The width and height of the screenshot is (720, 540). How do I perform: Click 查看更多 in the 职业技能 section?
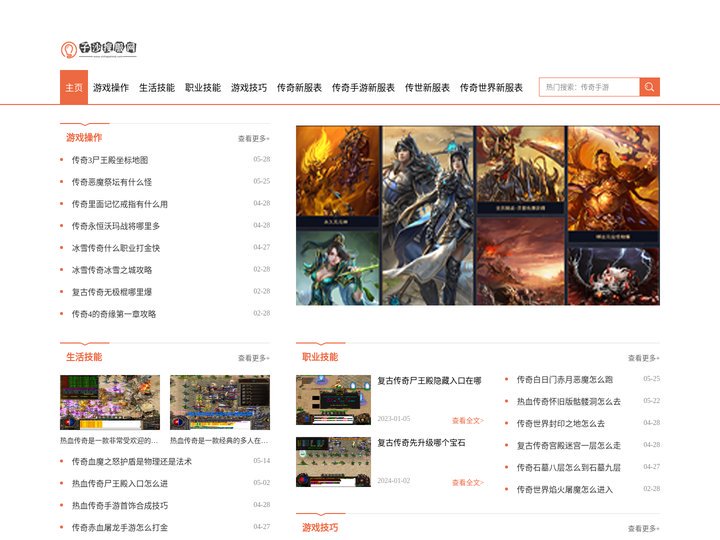pyautogui.click(x=644, y=358)
